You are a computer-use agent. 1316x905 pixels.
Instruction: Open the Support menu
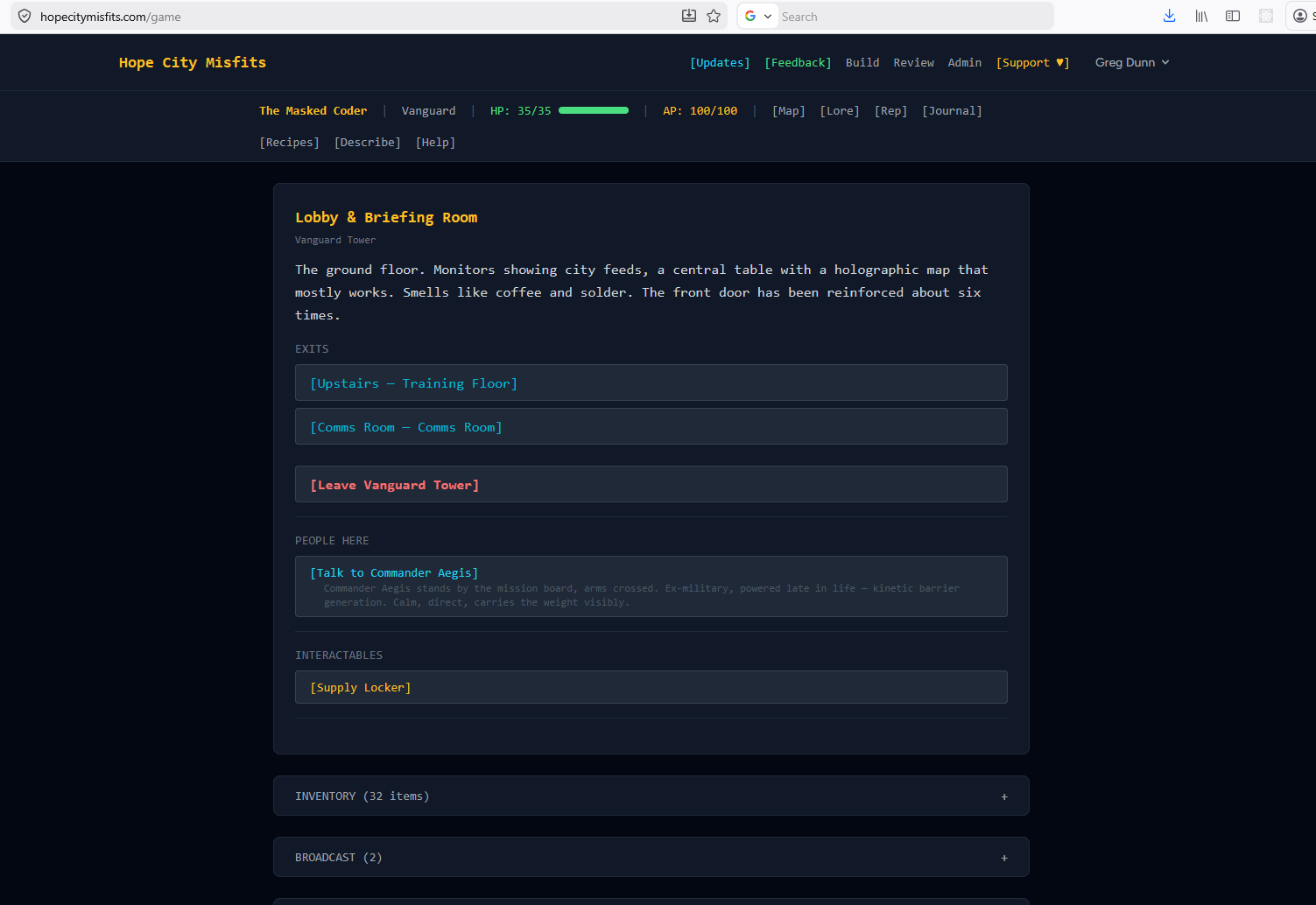pos(1032,62)
